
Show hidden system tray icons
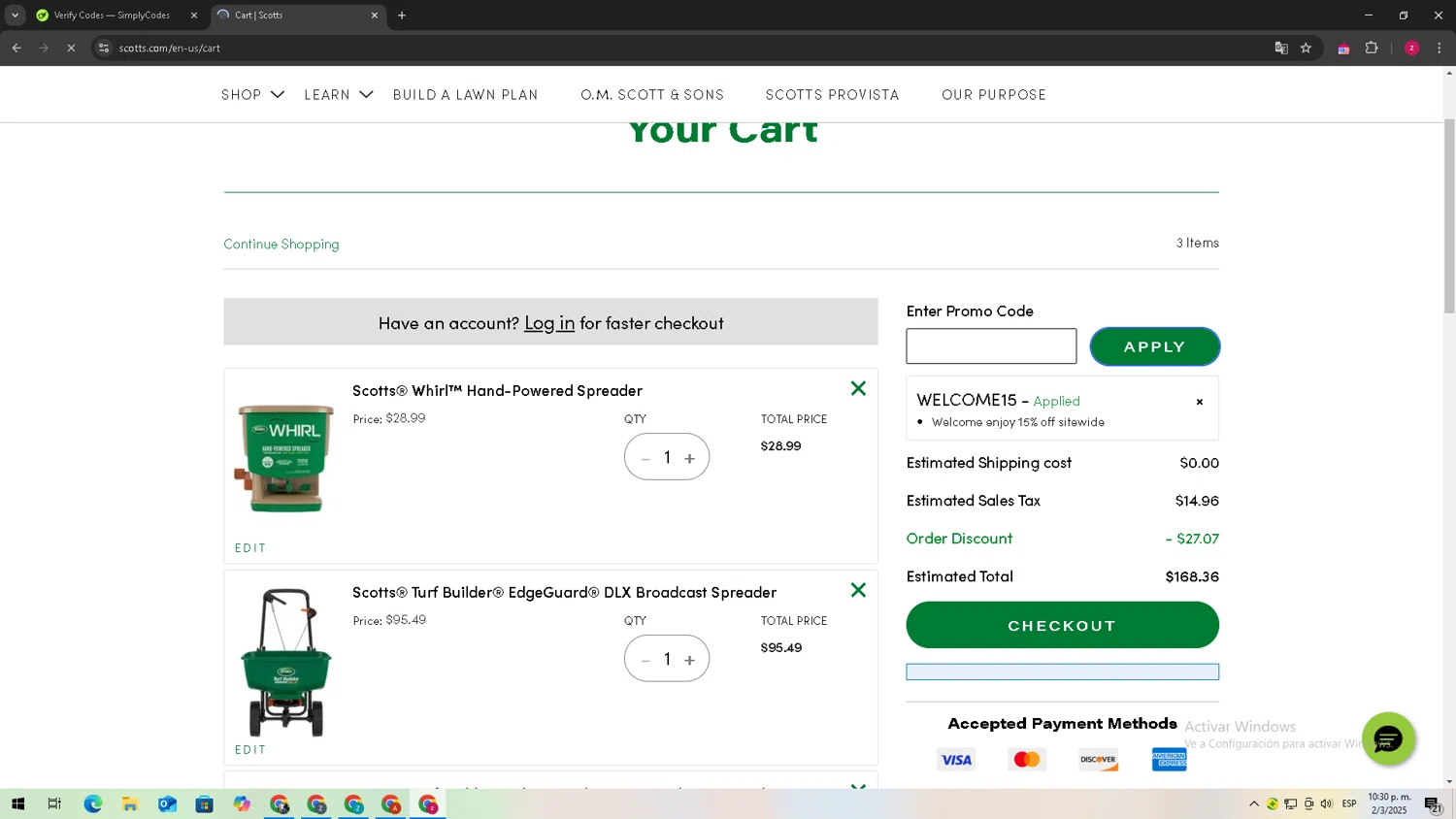(1254, 803)
